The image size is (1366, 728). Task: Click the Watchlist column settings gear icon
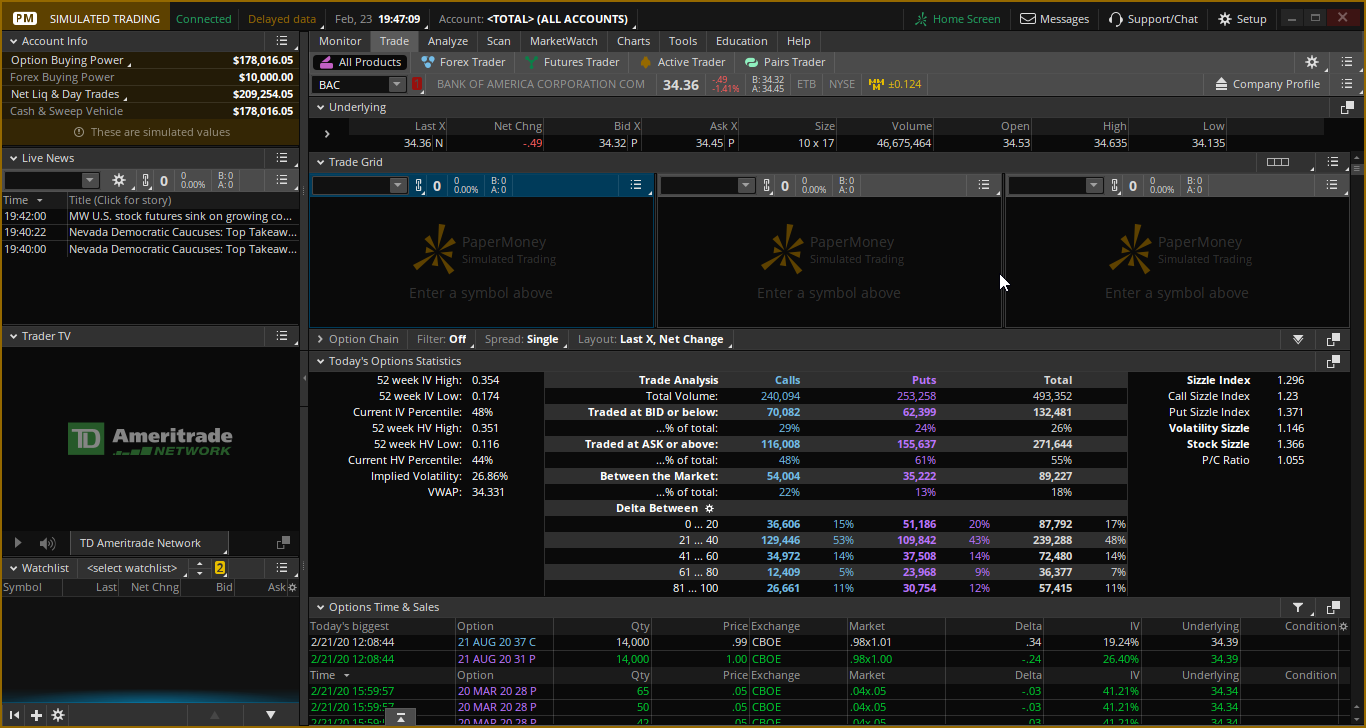point(292,588)
